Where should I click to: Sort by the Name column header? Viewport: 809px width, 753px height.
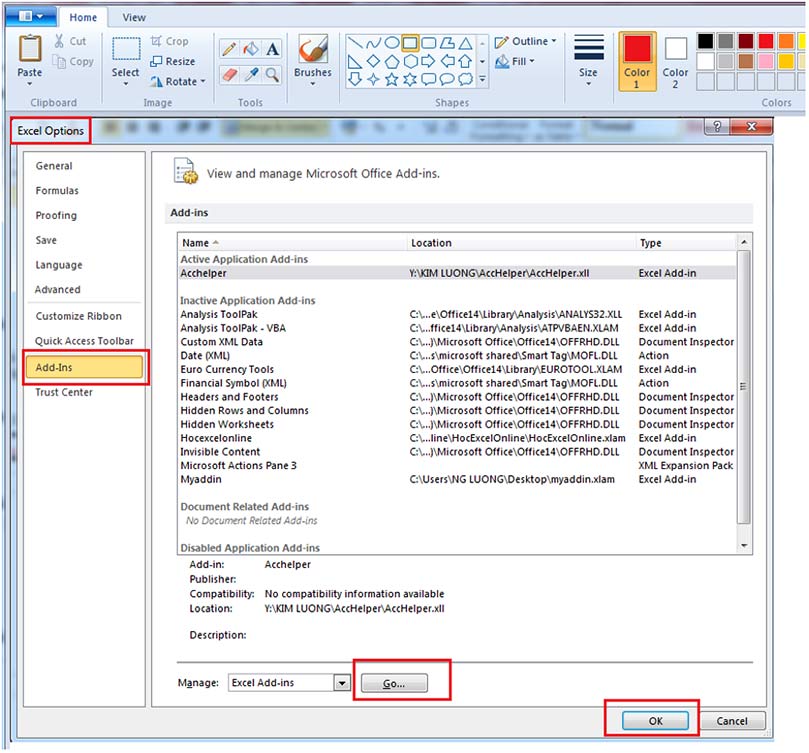coord(293,243)
